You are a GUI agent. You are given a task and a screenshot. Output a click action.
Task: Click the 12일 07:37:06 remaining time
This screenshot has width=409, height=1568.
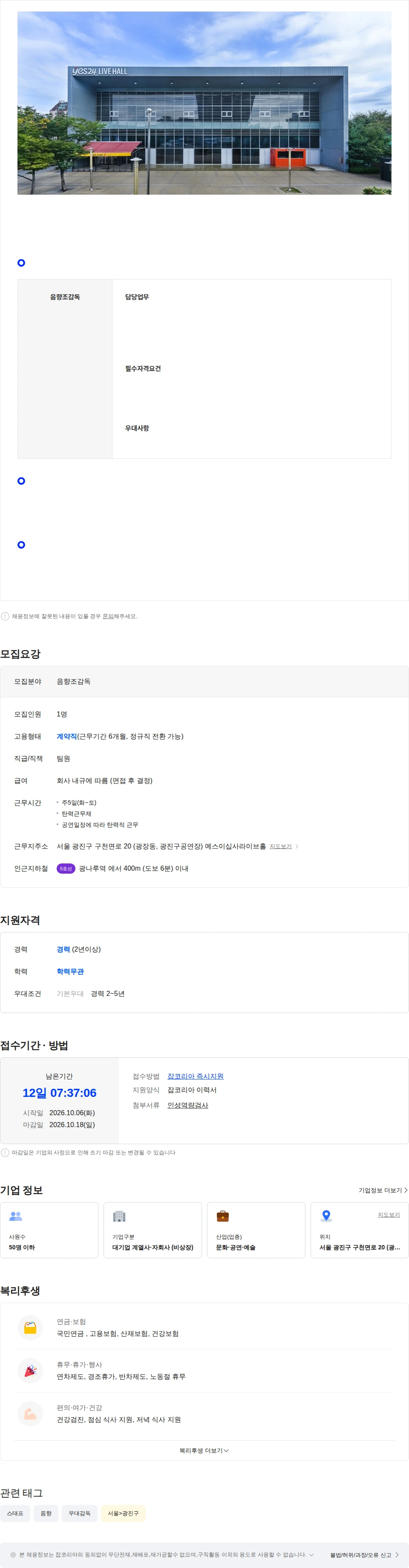pyautogui.click(x=60, y=1093)
